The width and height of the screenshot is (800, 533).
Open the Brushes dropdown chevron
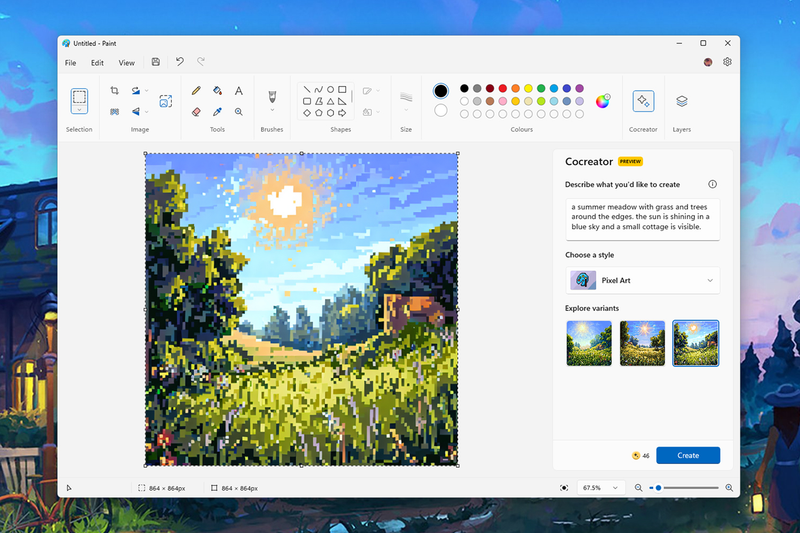click(x=272, y=110)
